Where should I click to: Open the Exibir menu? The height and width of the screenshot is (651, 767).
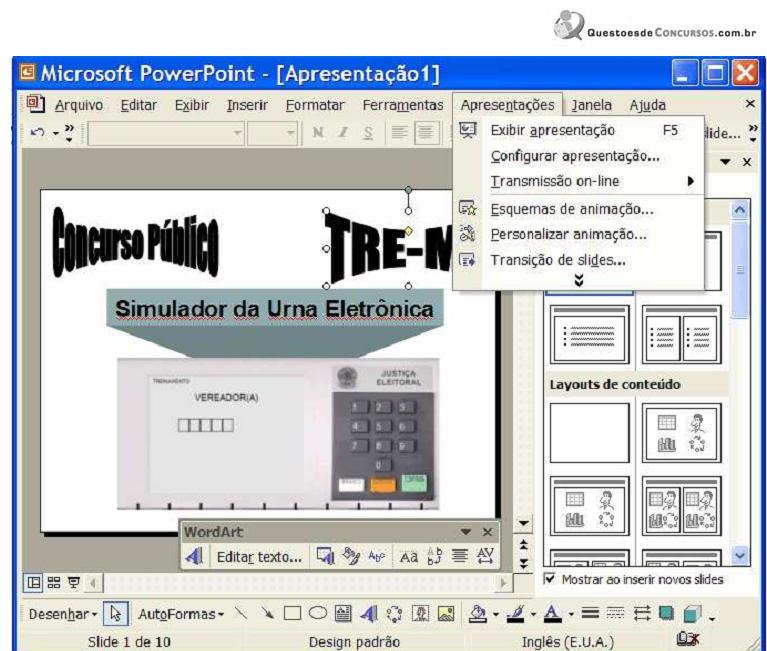click(192, 105)
